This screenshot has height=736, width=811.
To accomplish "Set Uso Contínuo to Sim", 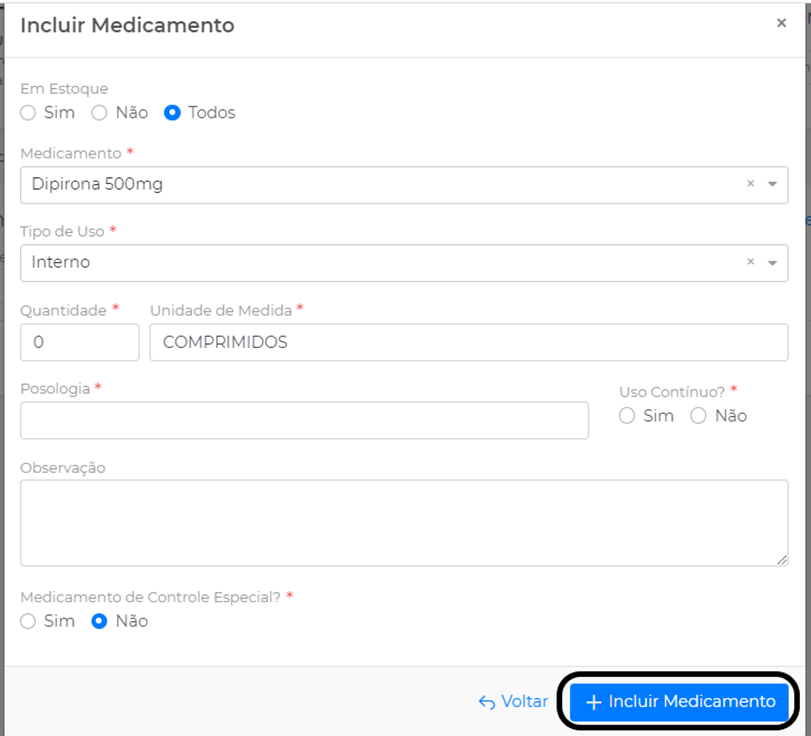I will pyautogui.click(x=627, y=416).
